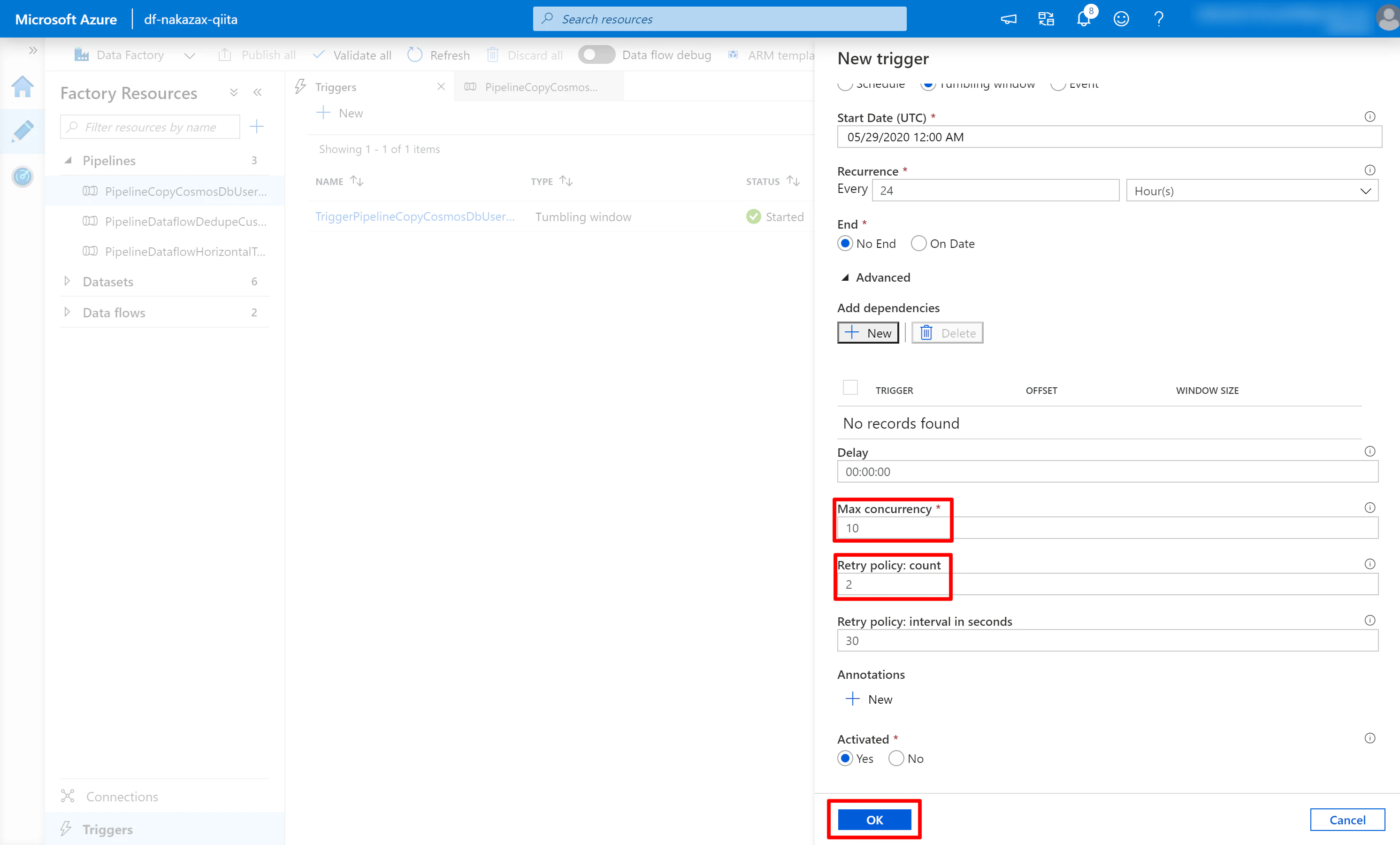
Task: Expand the Data flows tree section
Action: 67,312
